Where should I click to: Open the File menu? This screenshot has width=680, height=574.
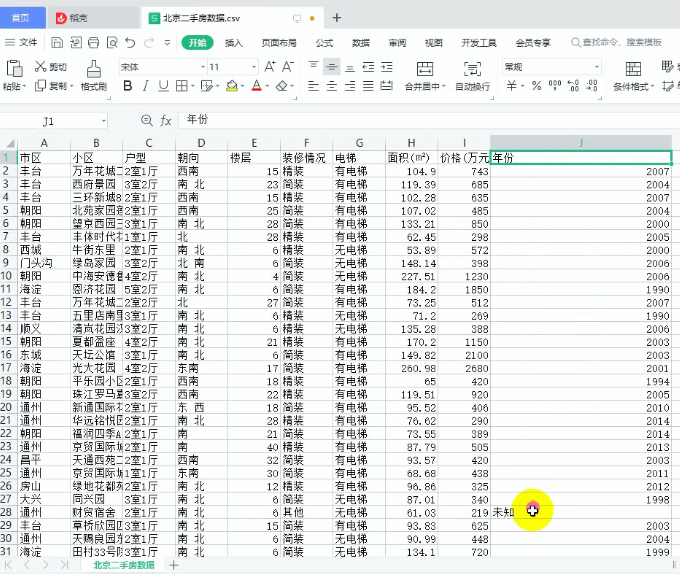21,42
